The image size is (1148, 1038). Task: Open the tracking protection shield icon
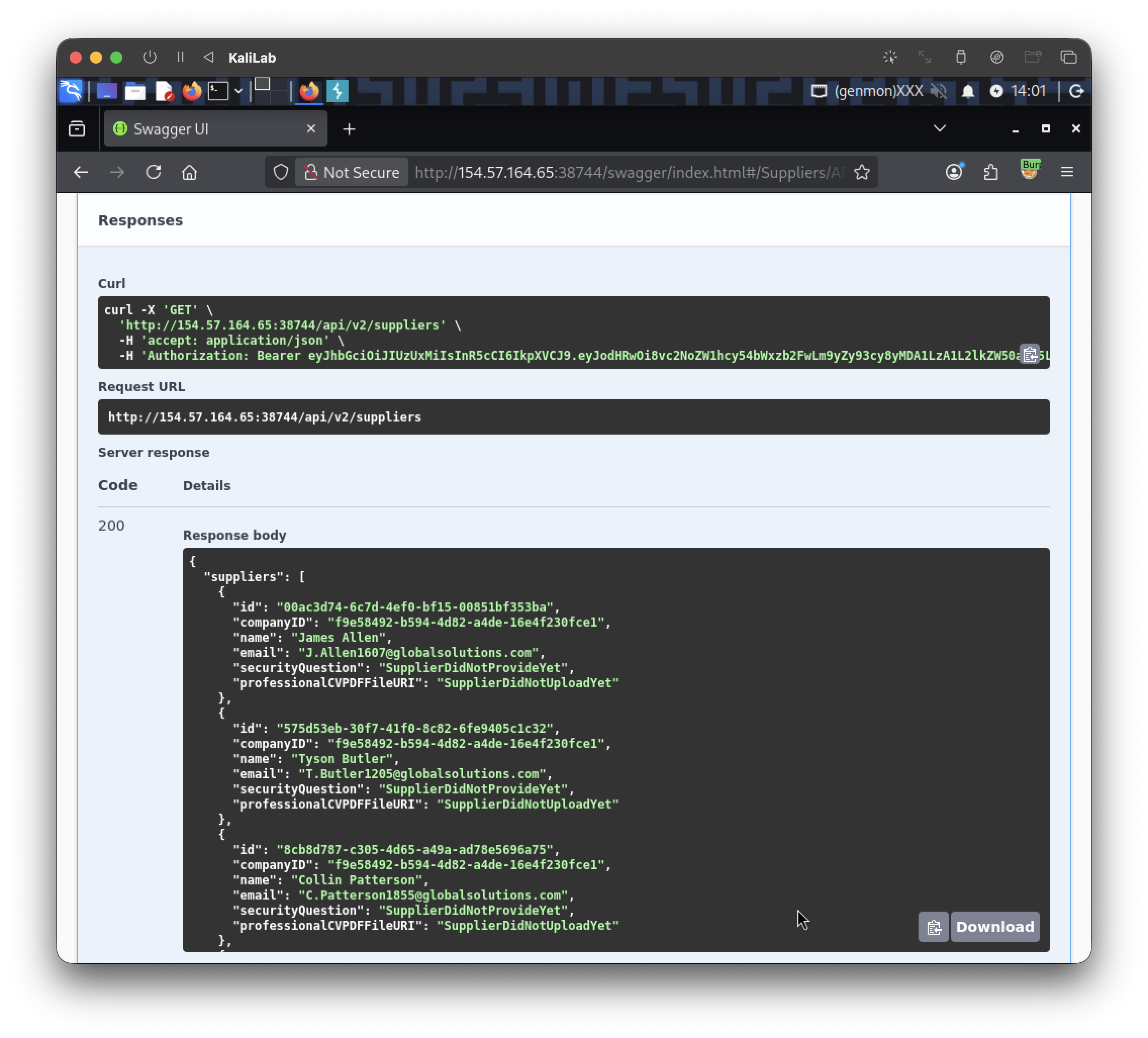point(281,172)
